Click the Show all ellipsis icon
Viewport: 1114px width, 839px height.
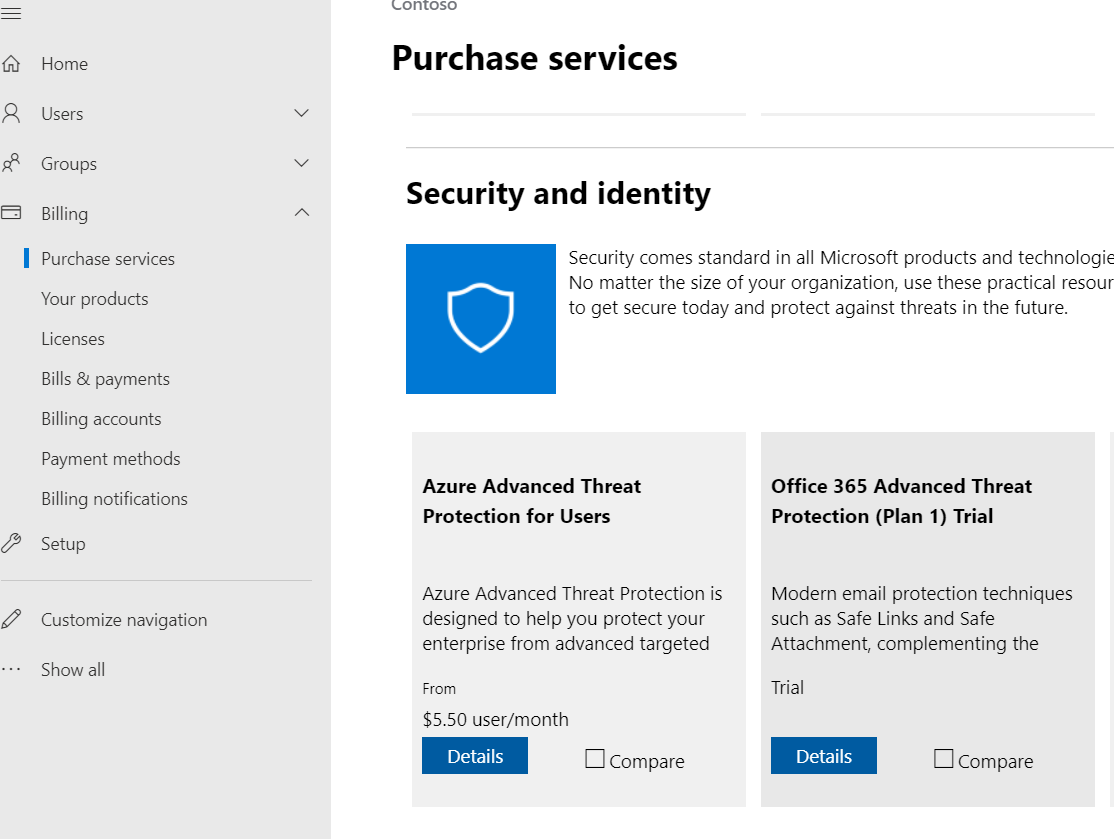(12, 669)
